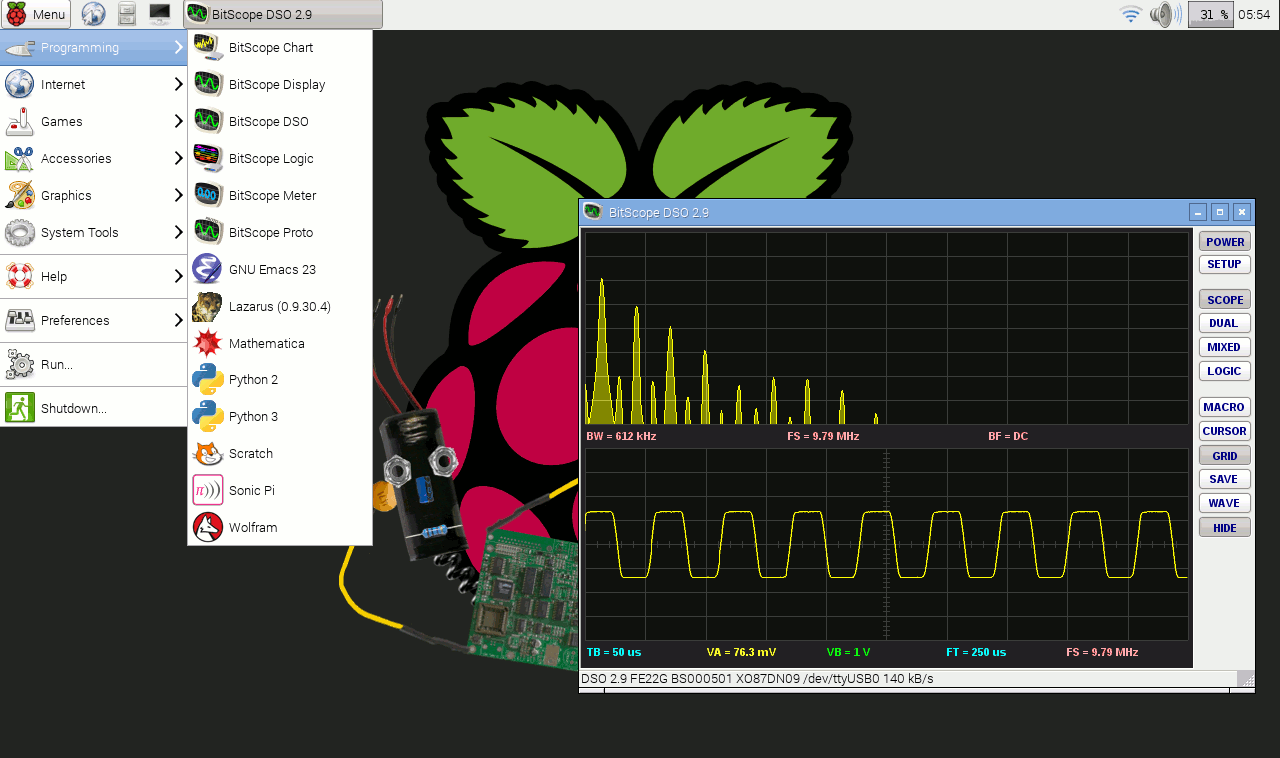The height and width of the screenshot is (758, 1280).
Task: Click the System Tools gear icon
Action: click(x=20, y=232)
